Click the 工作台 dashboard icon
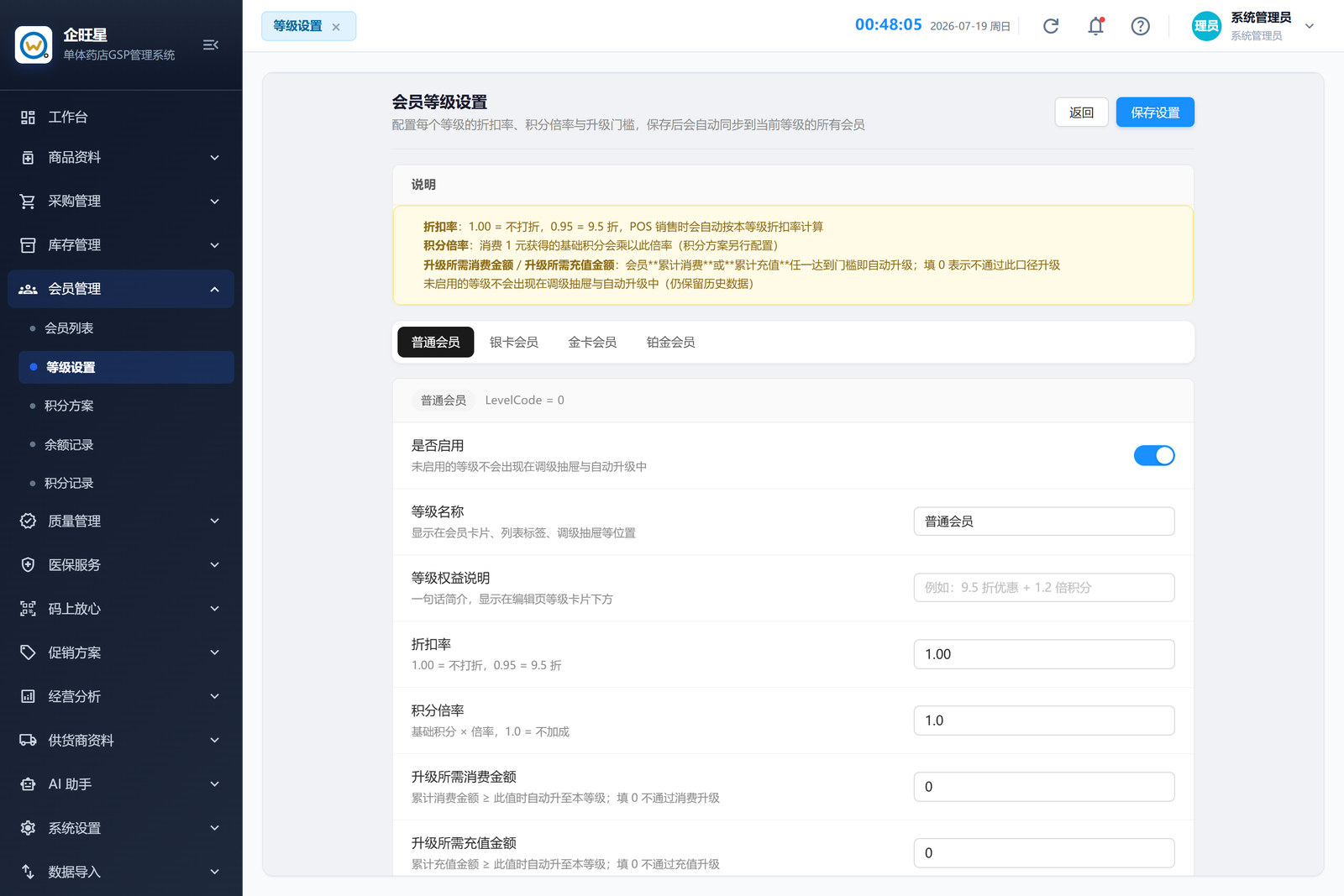This screenshot has height=896, width=1344. [28, 118]
